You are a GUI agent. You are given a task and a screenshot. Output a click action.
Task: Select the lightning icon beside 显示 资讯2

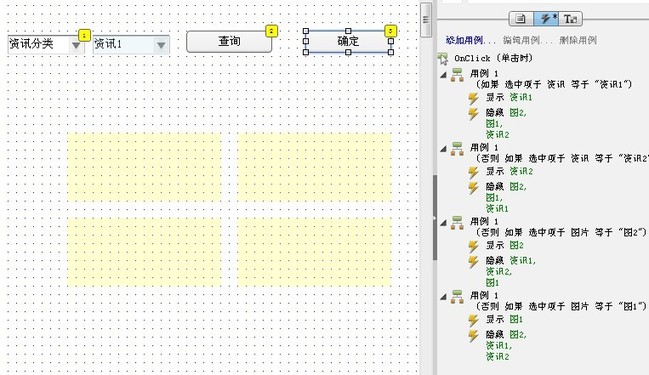tap(473, 172)
